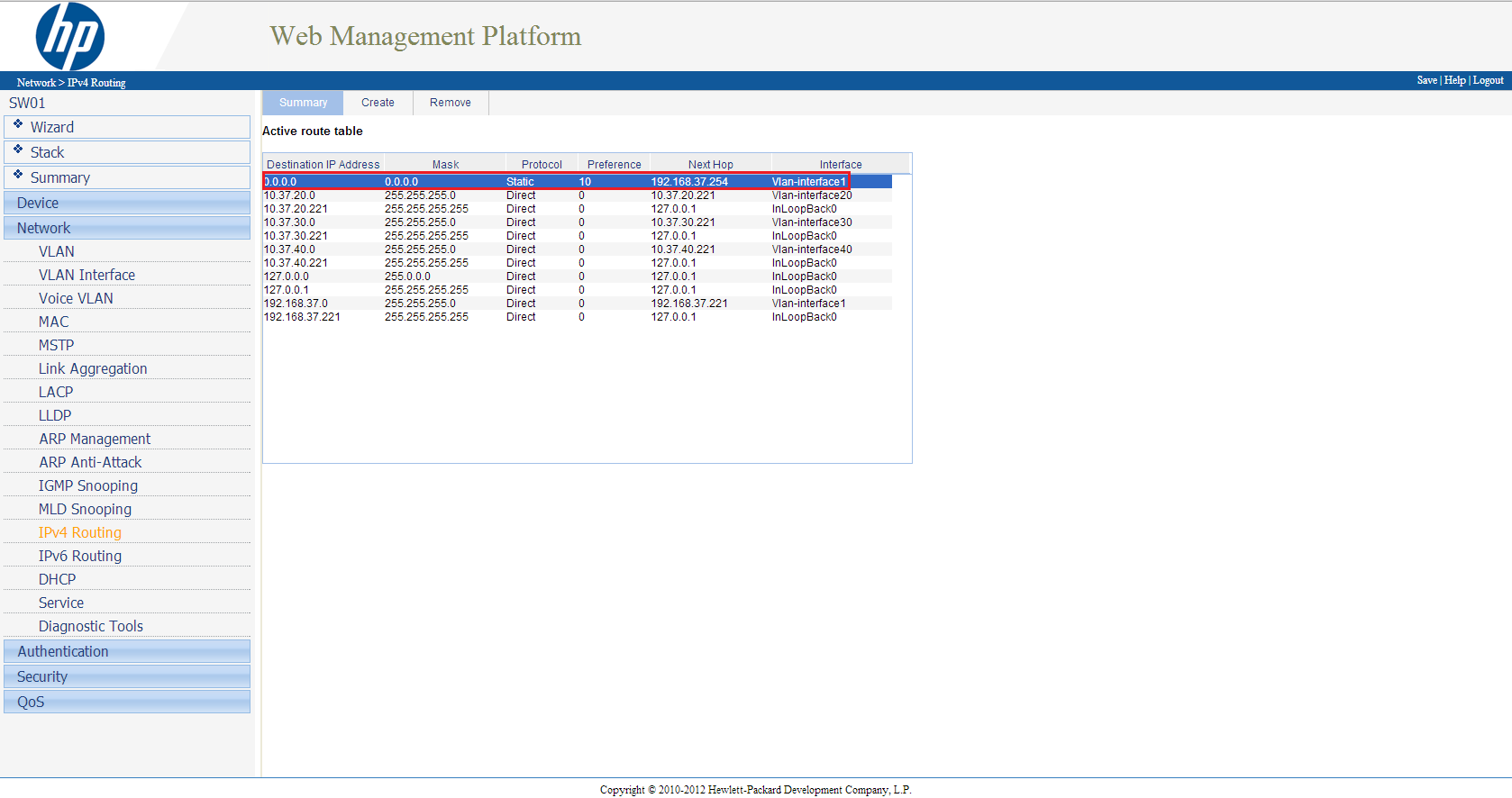Open the Wizard page

click(52, 127)
